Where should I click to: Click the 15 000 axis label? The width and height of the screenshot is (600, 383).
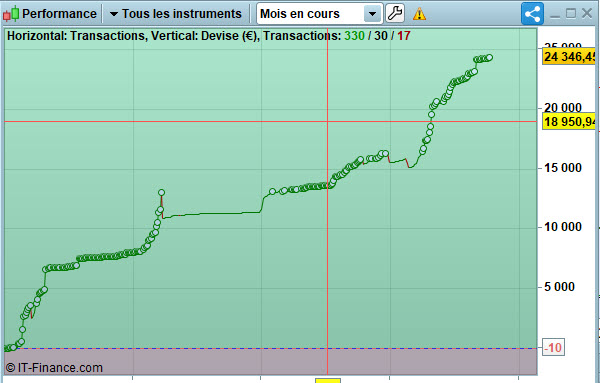click(562, 168)
